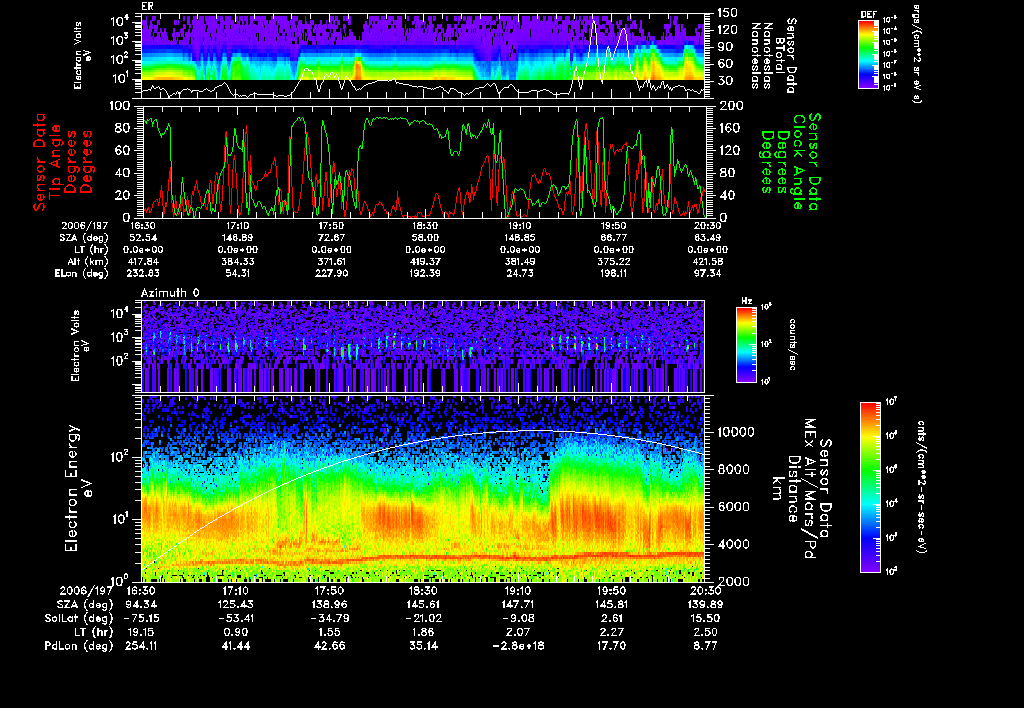Click the local time value 19.15
The image size is (1024, 708).
pos(141,632)
